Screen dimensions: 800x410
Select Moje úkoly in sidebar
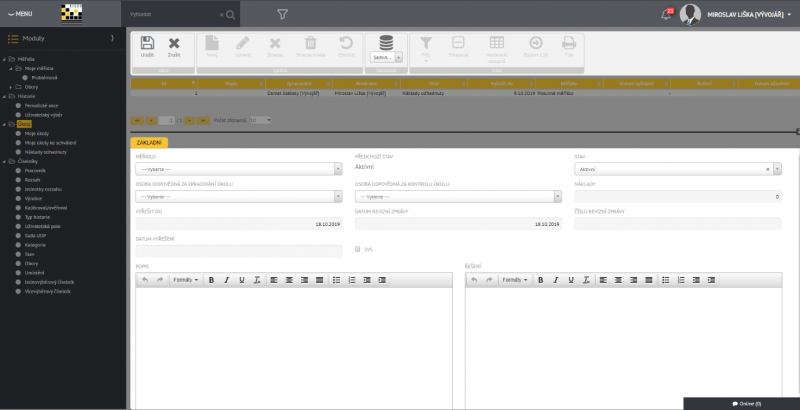38,132
